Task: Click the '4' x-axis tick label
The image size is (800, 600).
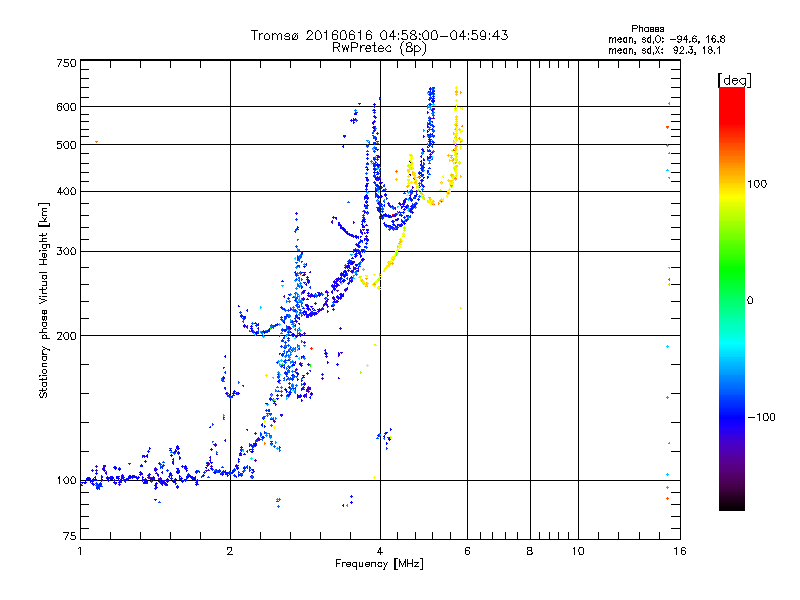Action: coord(380,551)
